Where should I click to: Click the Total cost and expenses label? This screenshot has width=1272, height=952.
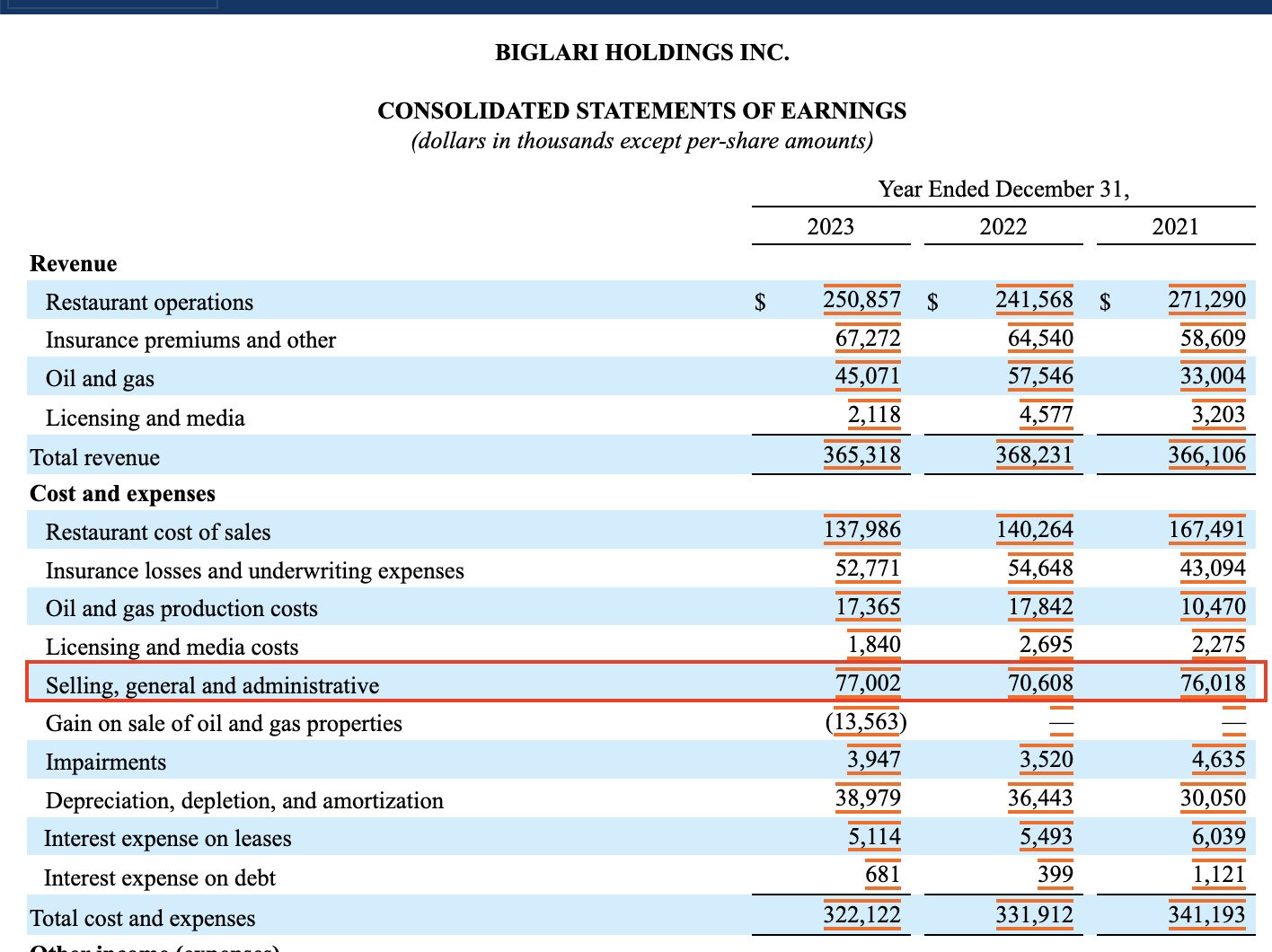(x=141, y=918)
